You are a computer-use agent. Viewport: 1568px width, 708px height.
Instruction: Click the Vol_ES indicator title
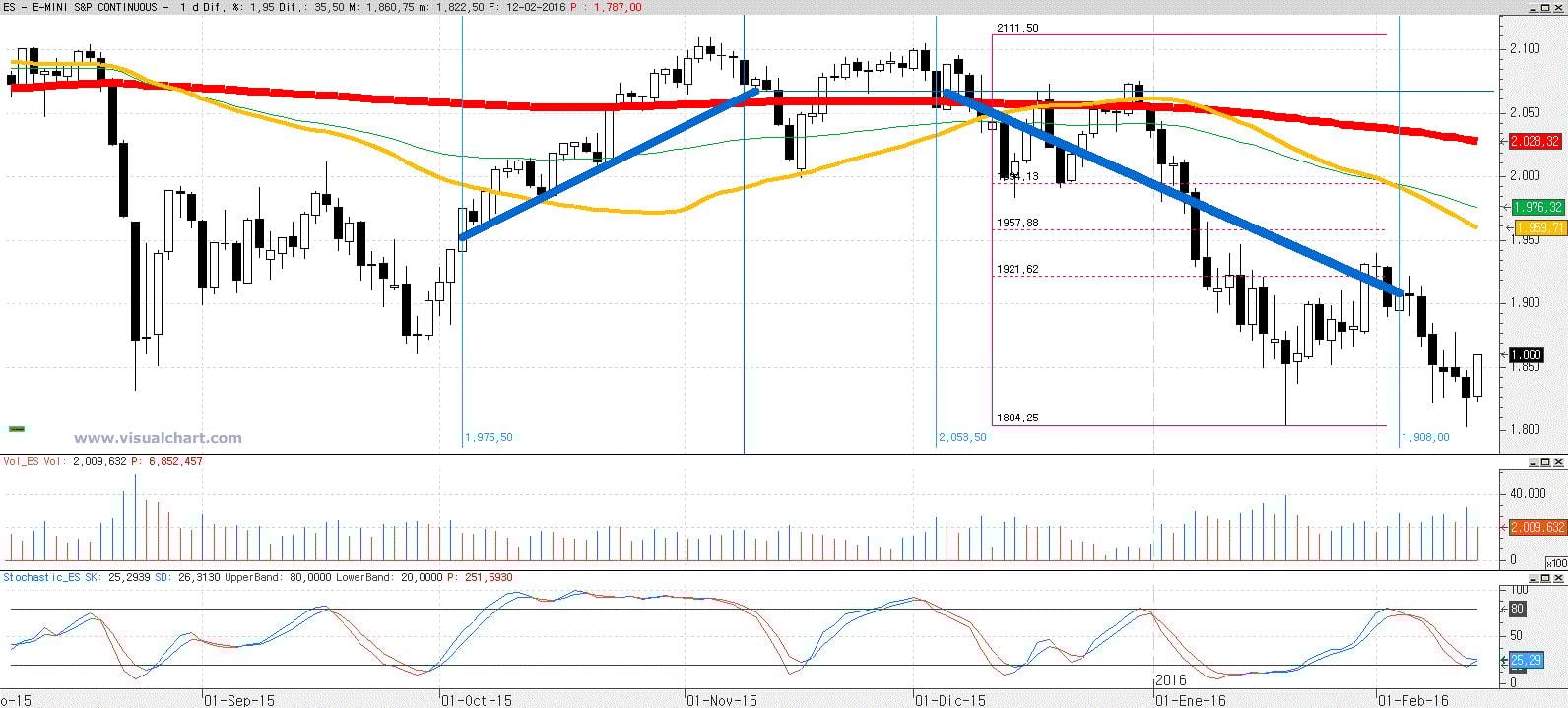pos(19,461)
